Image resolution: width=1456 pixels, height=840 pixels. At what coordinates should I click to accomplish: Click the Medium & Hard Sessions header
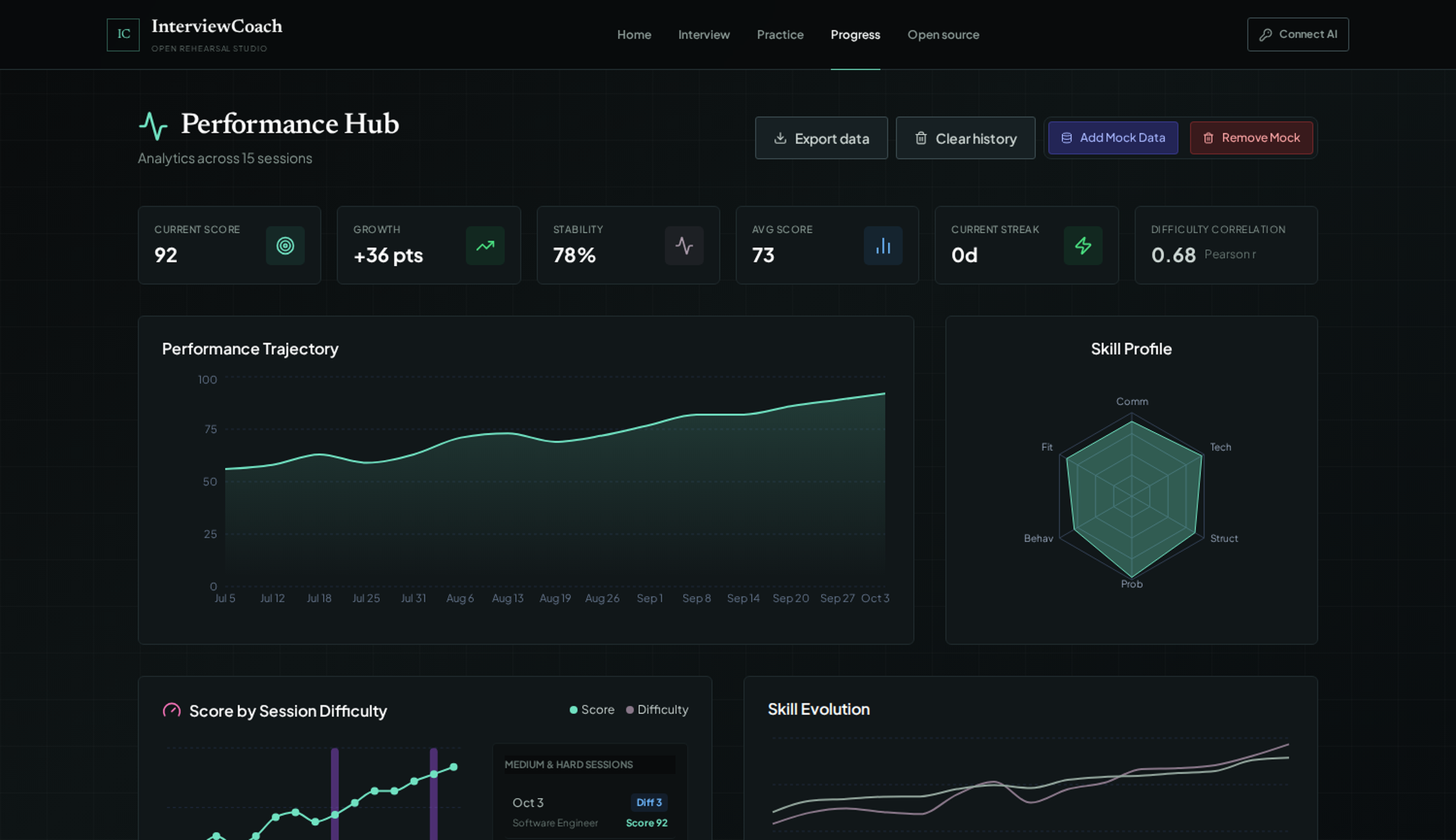coord(569,764)
